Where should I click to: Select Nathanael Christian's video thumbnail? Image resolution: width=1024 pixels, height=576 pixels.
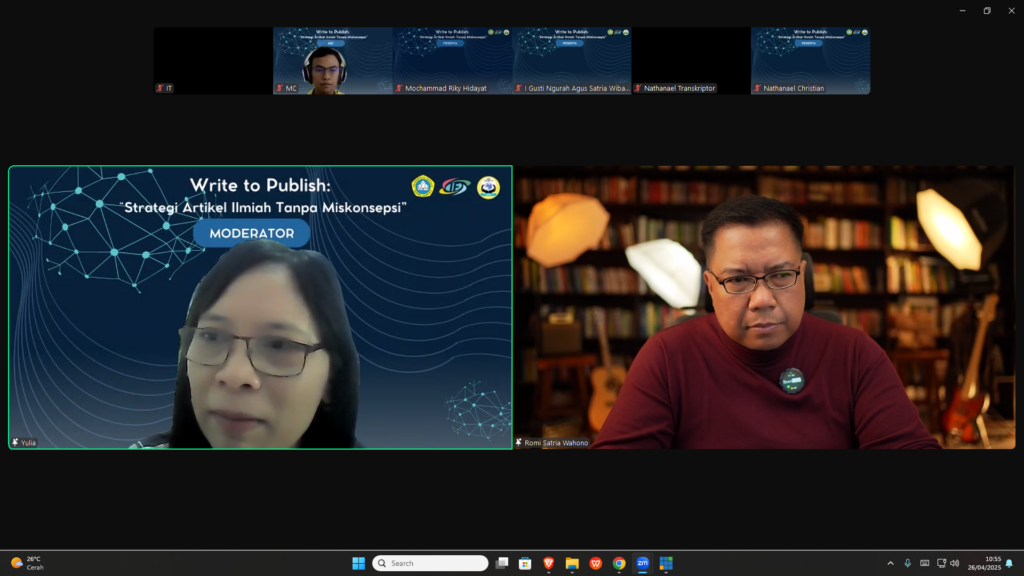click(810, 60)
